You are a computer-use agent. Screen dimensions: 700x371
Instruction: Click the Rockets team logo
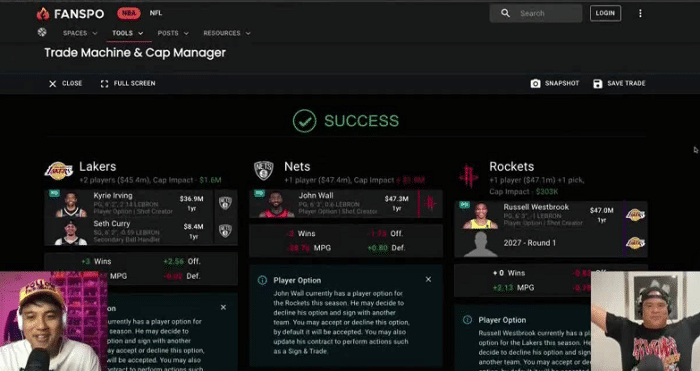(469, 175)
